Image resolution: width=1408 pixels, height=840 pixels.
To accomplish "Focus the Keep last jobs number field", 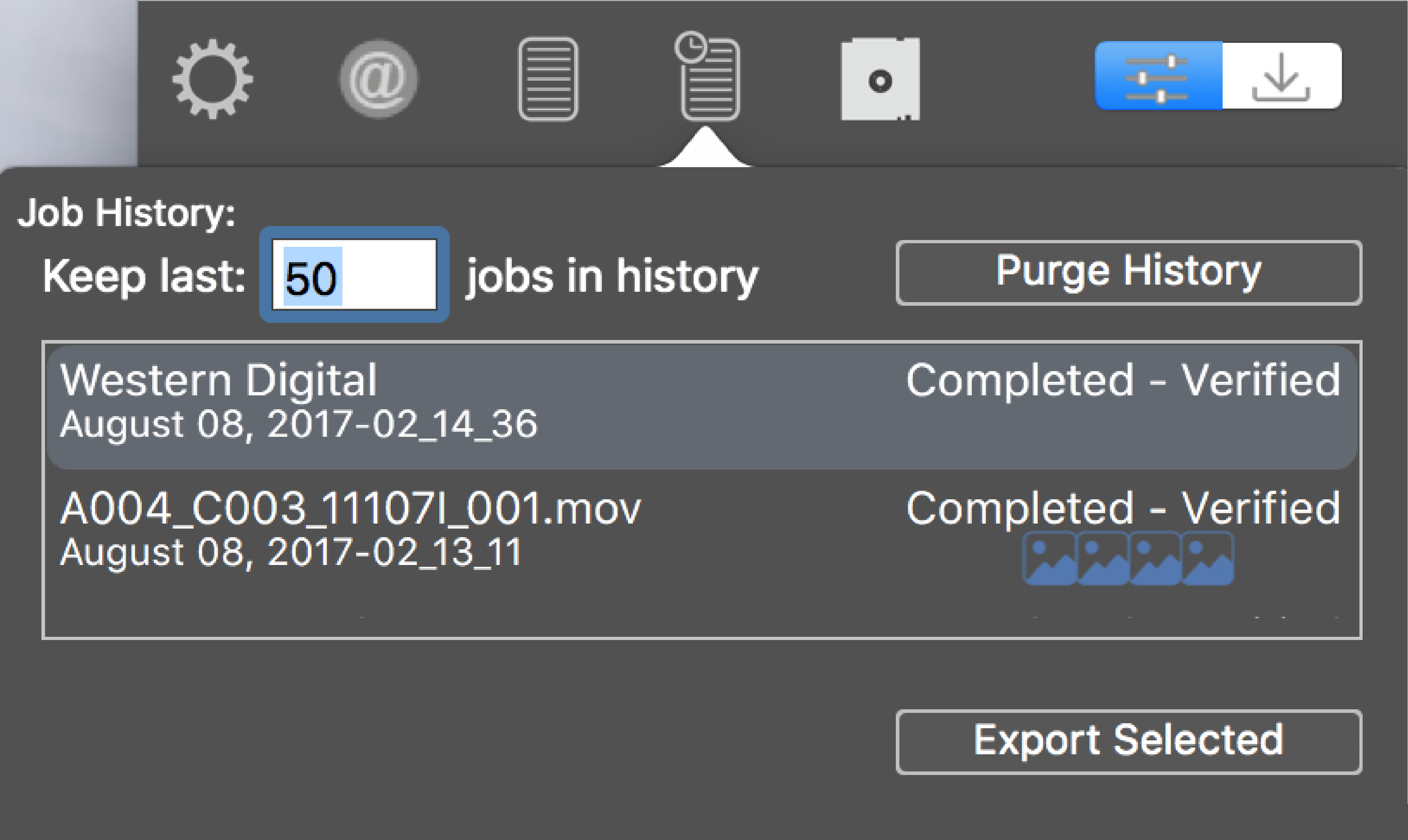I will tap(354, 275).
